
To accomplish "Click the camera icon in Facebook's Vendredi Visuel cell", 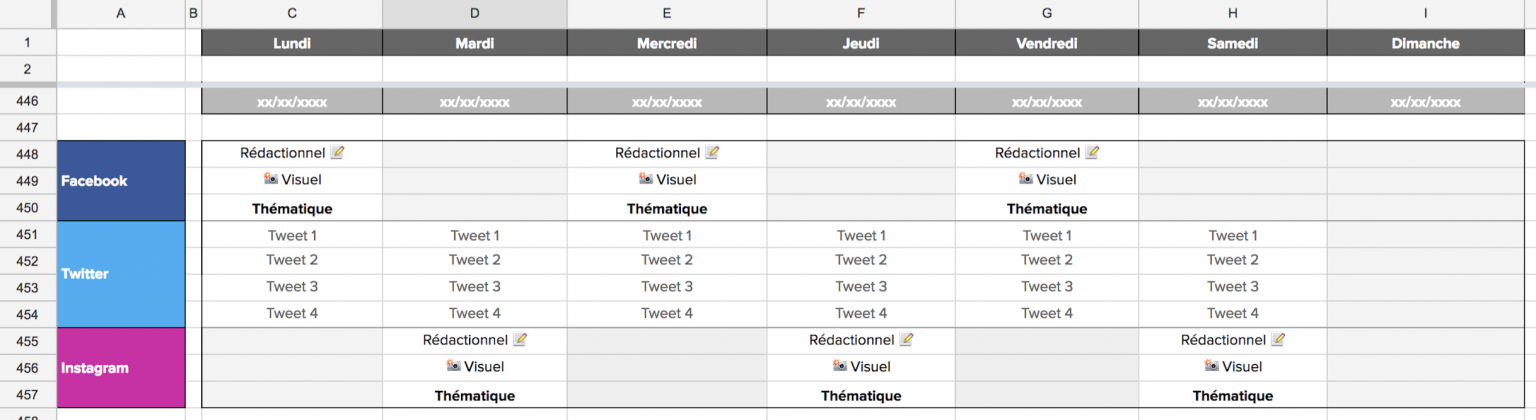I will [x=1026, y=179].
